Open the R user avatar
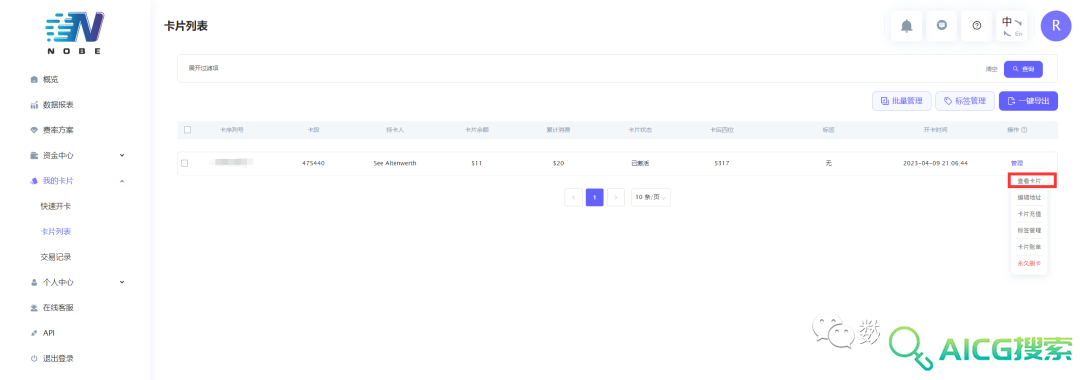The height and width of the screenshot is (380, 1080). 1056,26
